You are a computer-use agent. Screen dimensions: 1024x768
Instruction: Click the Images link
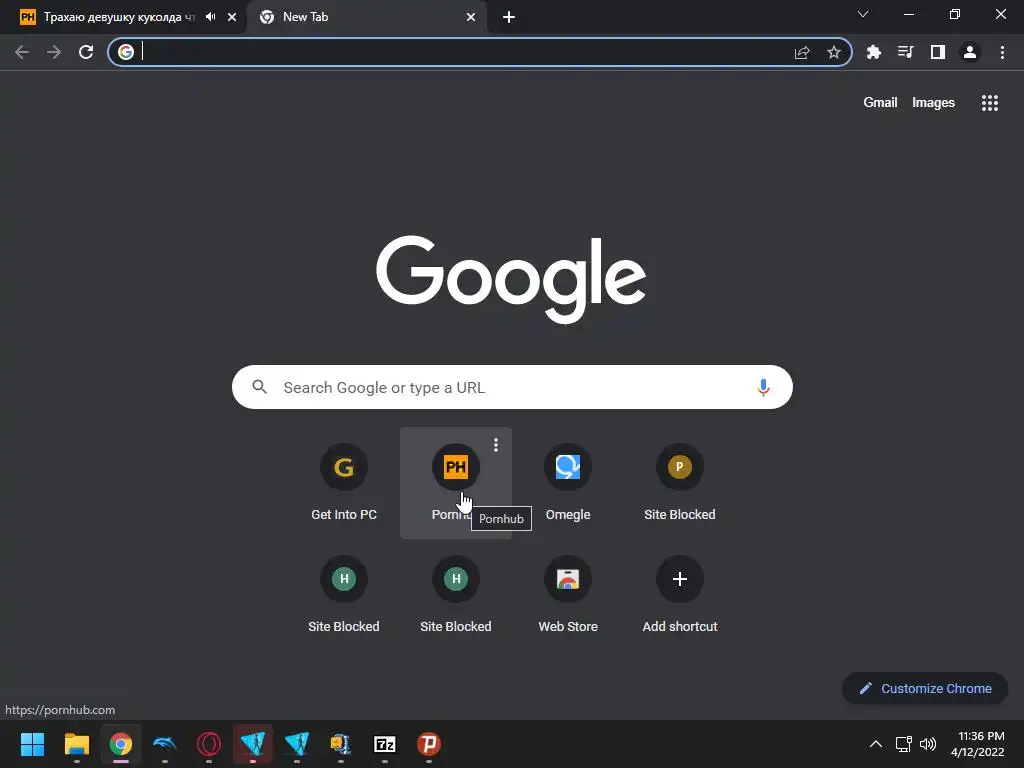tap(933, 103)
